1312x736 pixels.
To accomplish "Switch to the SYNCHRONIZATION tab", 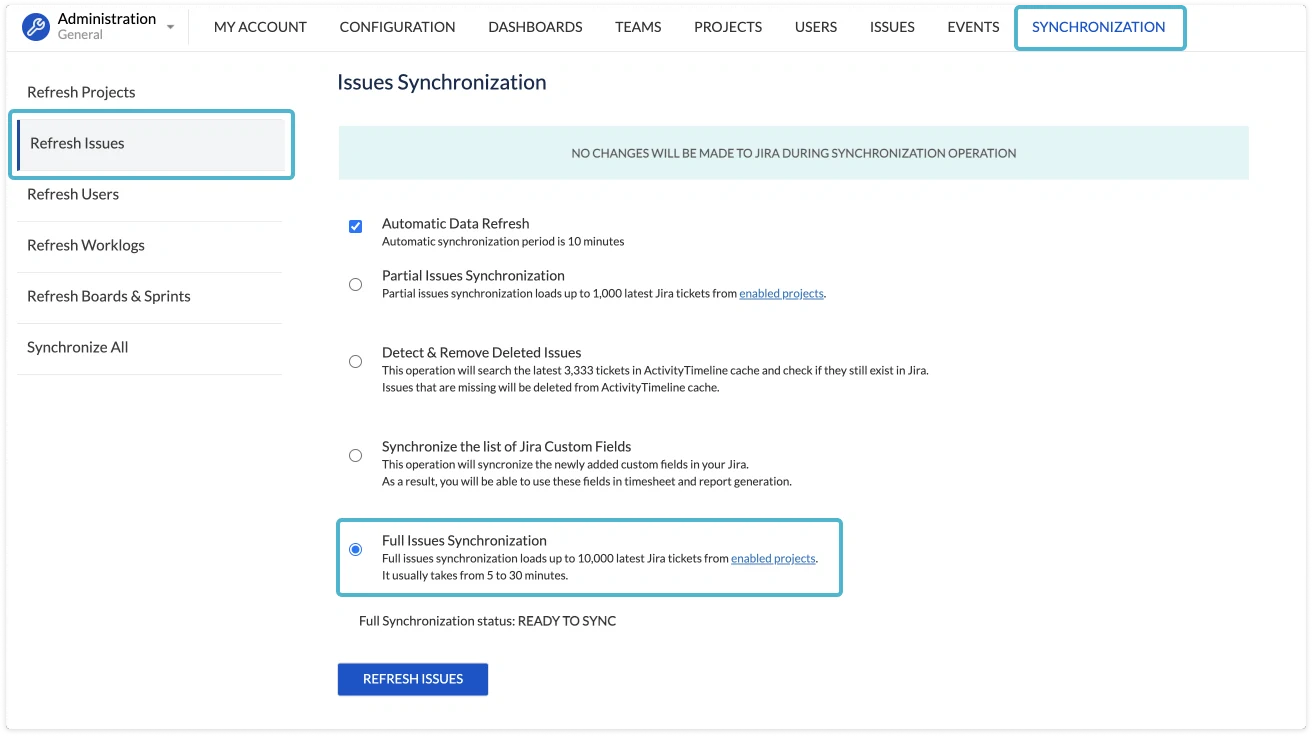I will click(1099, 27).
